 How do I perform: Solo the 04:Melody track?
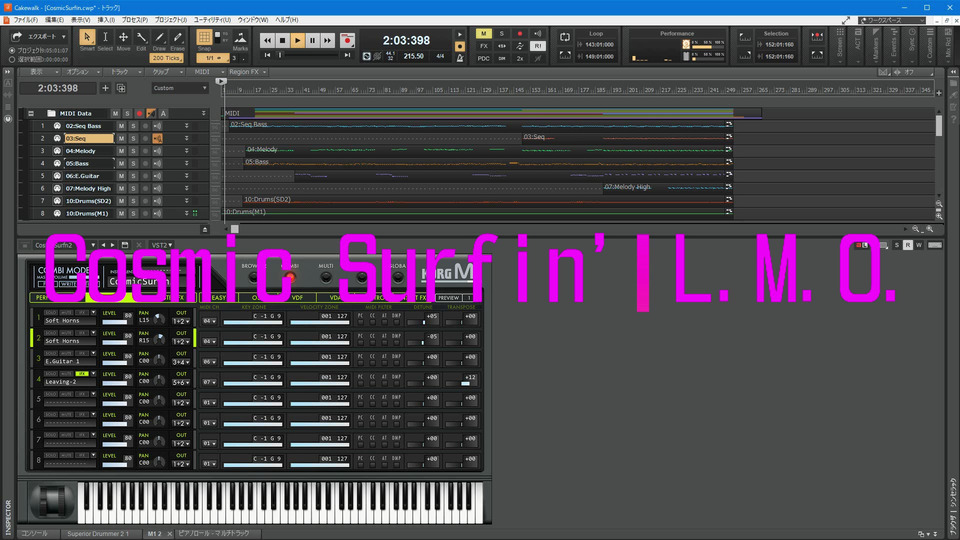[133, 151]
